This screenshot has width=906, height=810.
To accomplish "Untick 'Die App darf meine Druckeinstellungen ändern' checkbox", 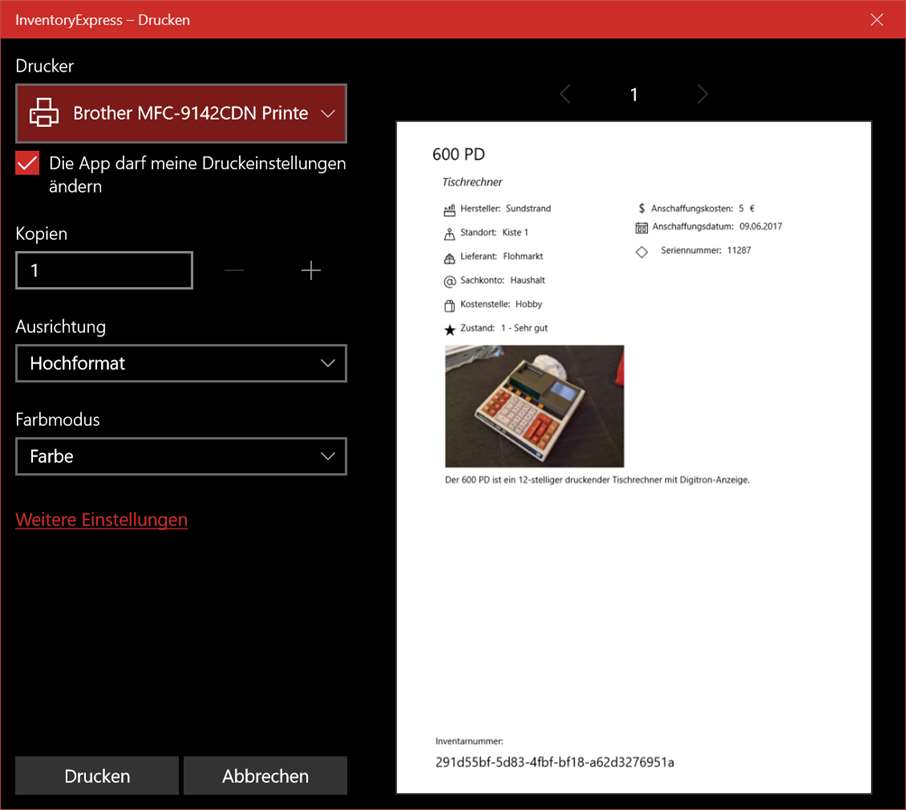I will [27, 164].
